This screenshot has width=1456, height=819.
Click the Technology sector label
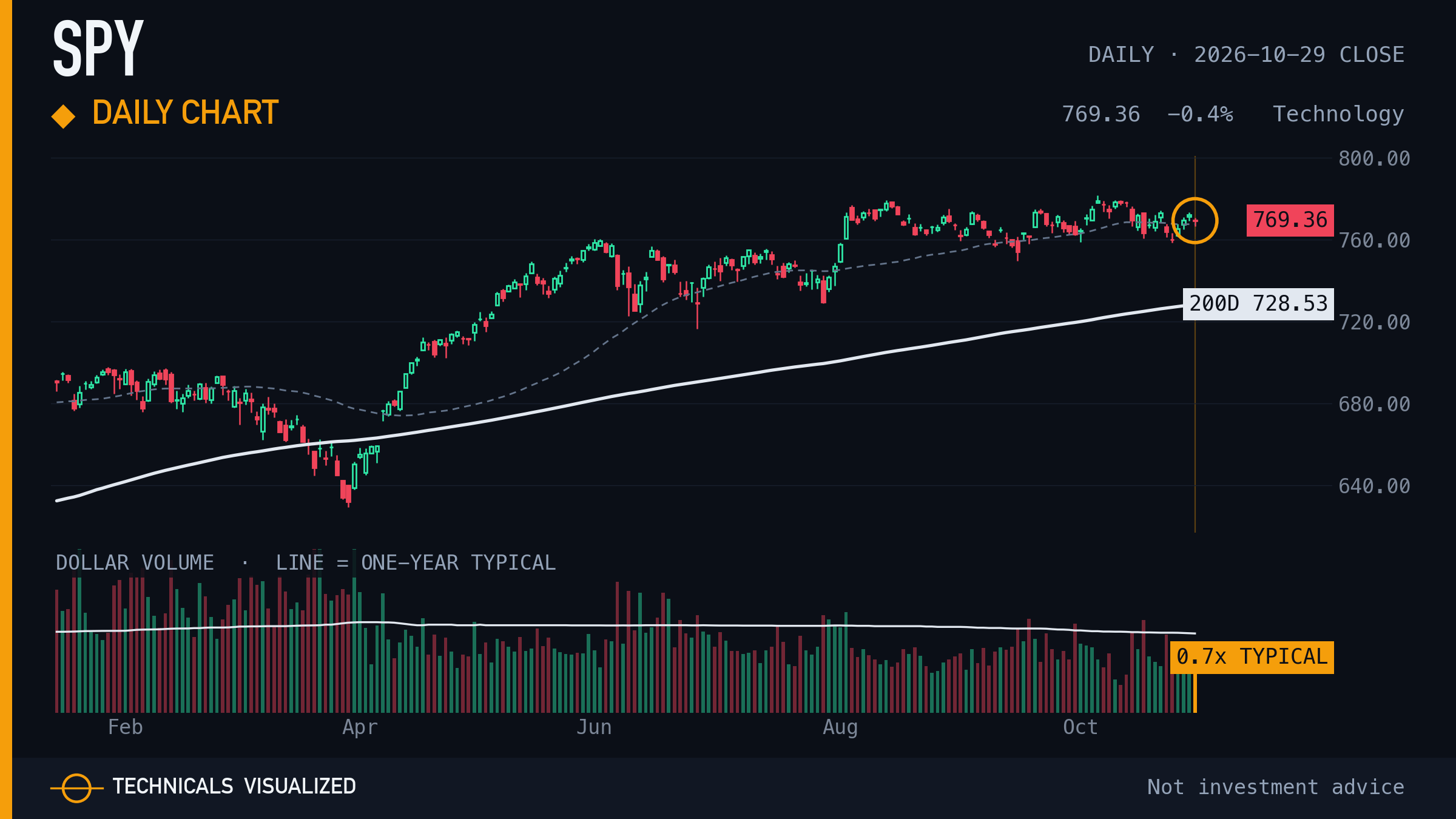[1338, 115]
